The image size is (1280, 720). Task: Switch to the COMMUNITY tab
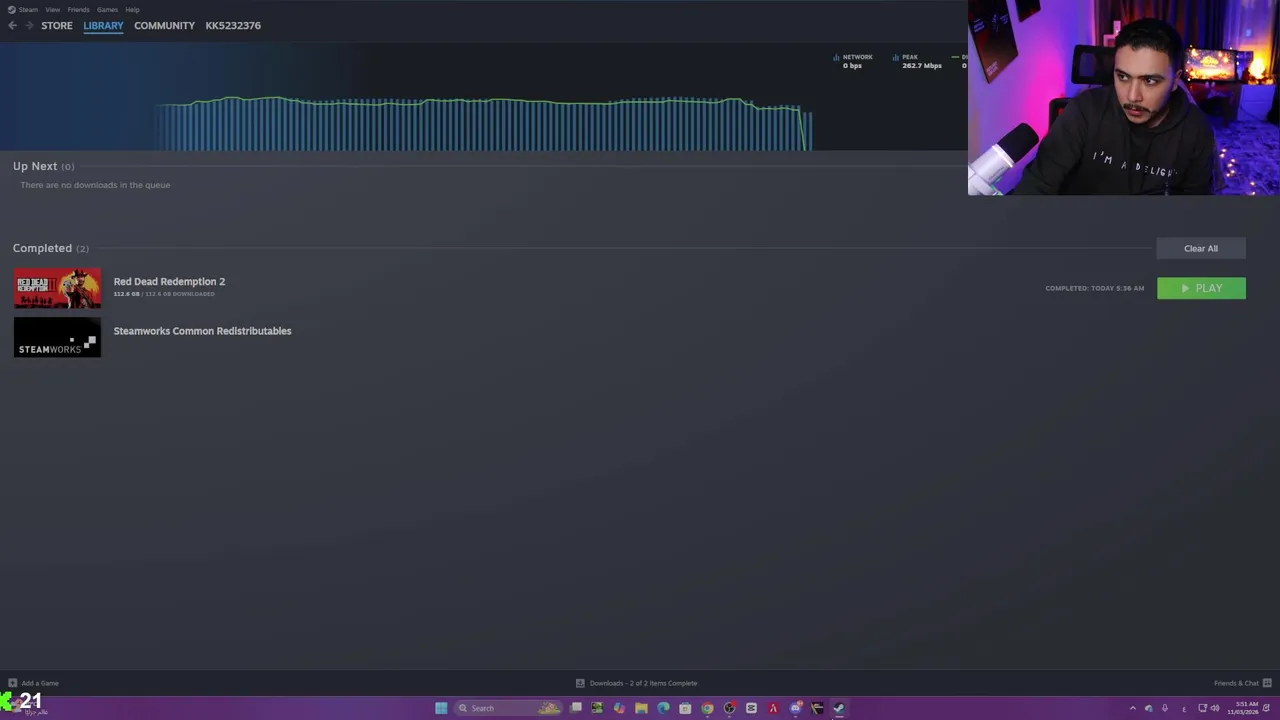tap(164, 25)
